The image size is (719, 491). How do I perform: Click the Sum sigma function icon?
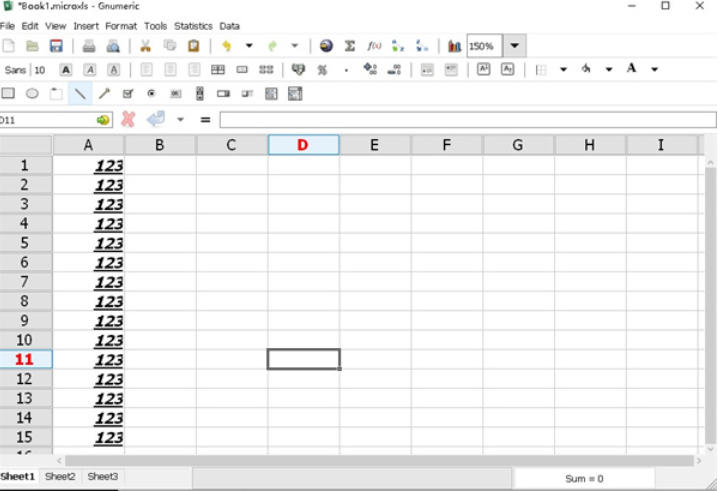(x=350, y=46)
